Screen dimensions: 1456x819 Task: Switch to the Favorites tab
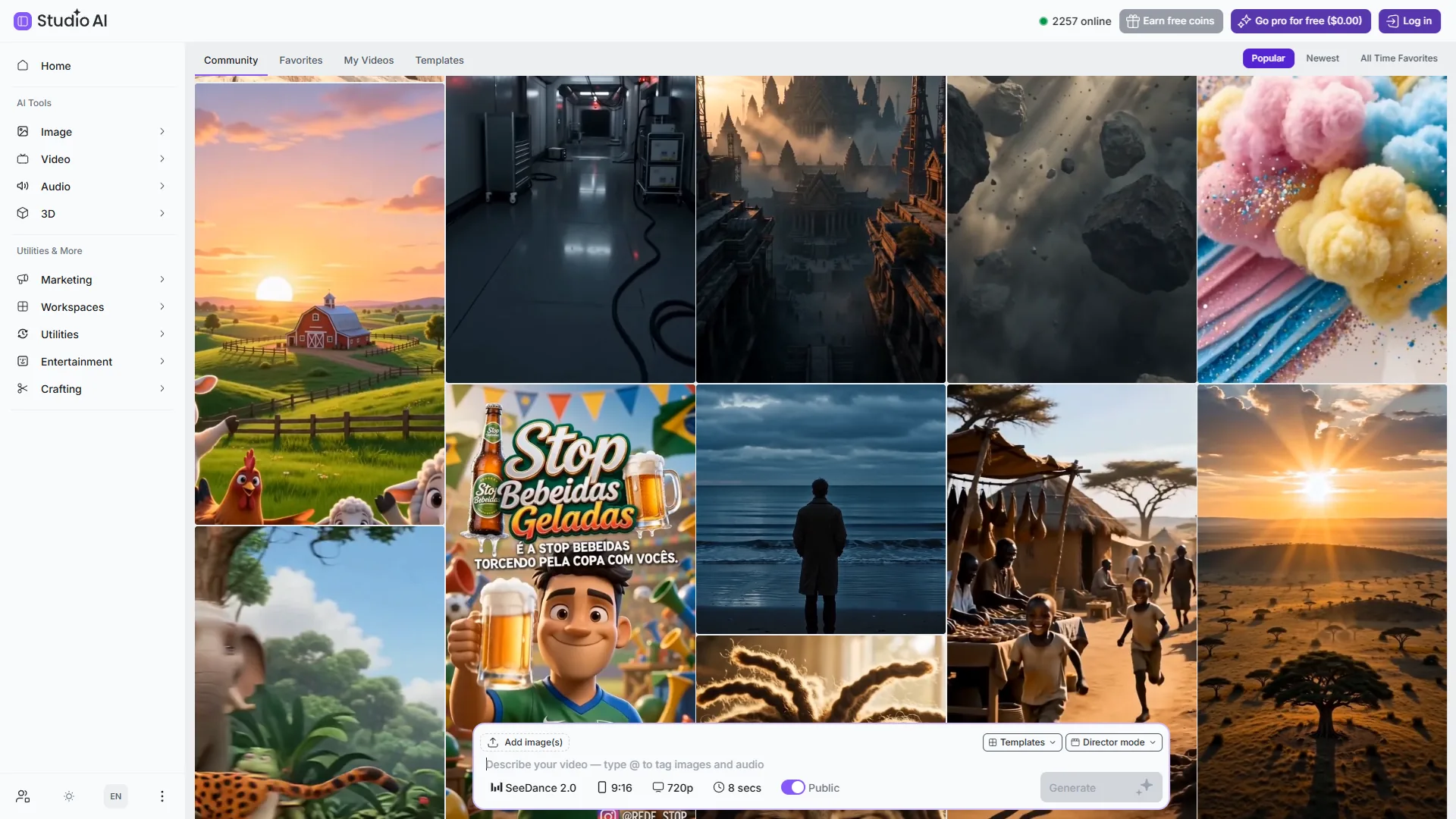[x=301, y=60]
